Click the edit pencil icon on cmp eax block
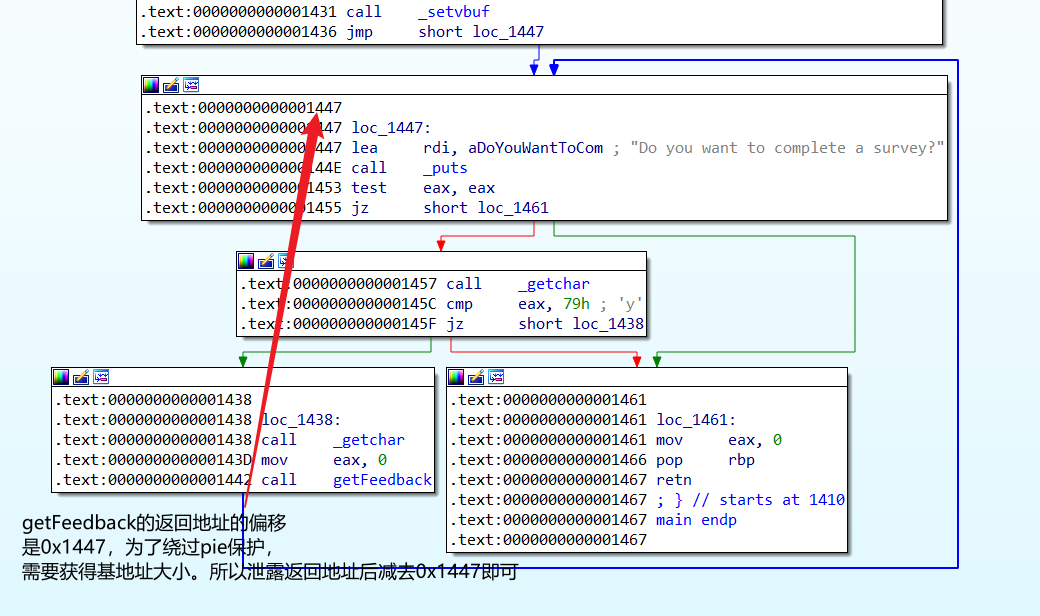1040x616 pixels. tap(266, 261)
